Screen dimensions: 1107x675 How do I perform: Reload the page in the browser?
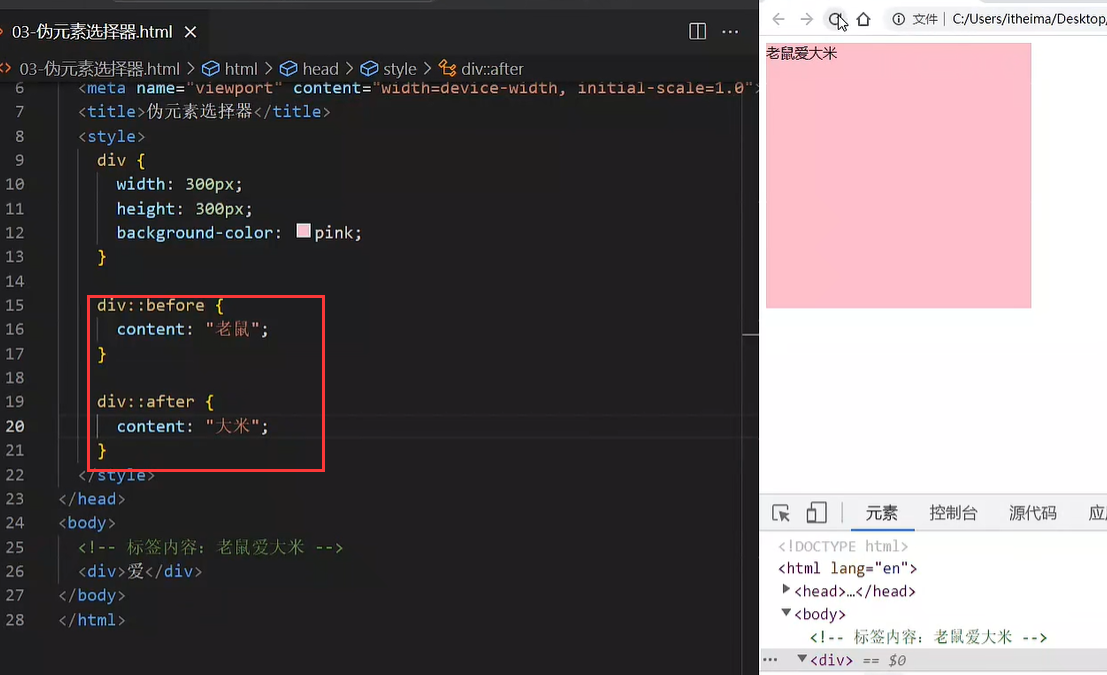[835, 19]
